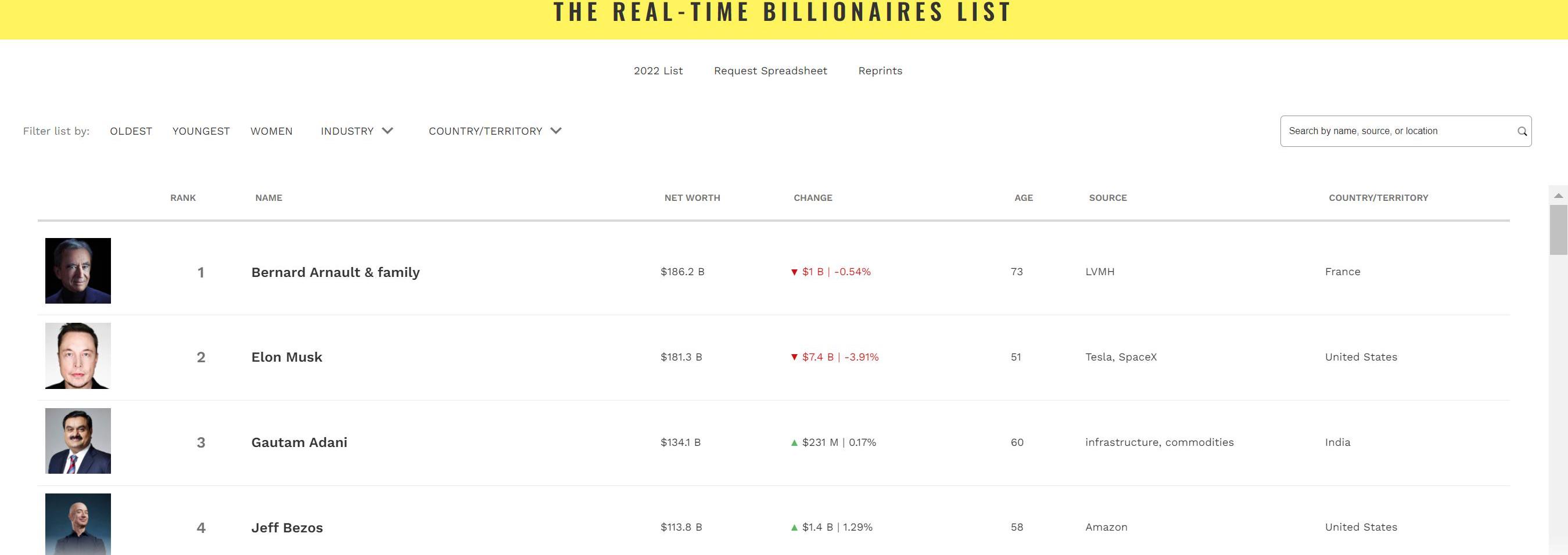Open Elon Musk's profile name
This screenshot has height=555, width=1568.
(x=286, y=357)
